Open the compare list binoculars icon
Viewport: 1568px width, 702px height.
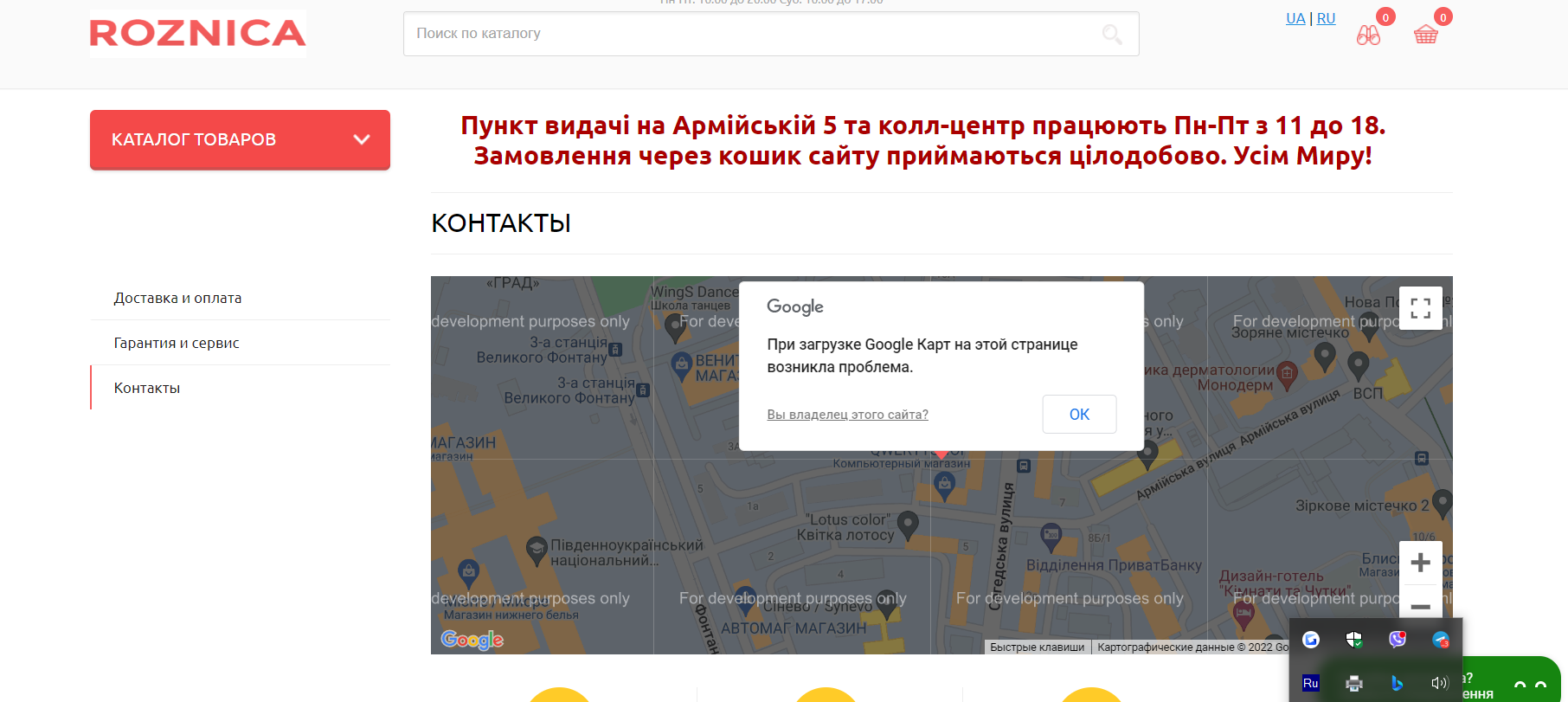coord(1368,35)
